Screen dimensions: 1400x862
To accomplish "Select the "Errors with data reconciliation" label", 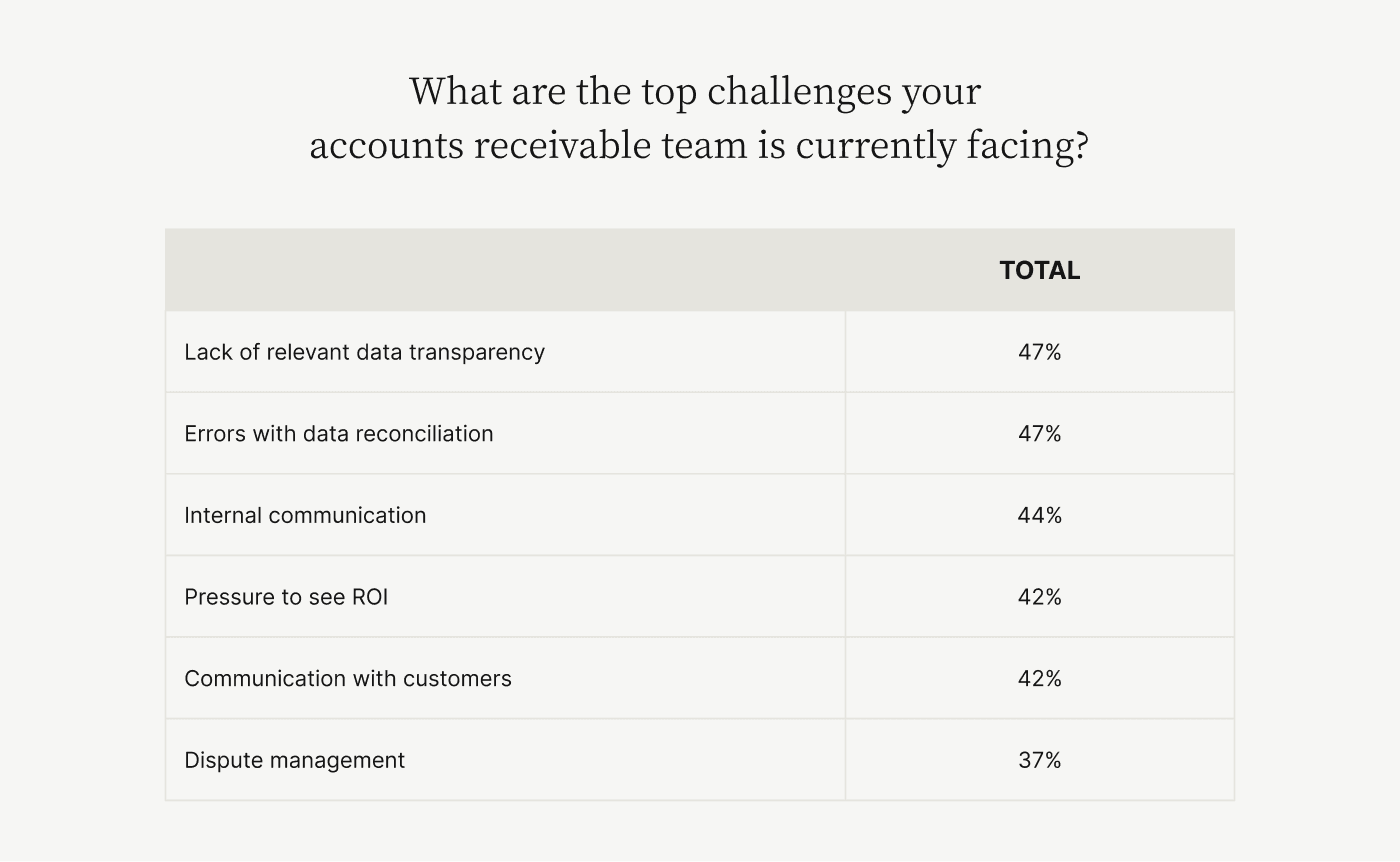I will point(338,434).
